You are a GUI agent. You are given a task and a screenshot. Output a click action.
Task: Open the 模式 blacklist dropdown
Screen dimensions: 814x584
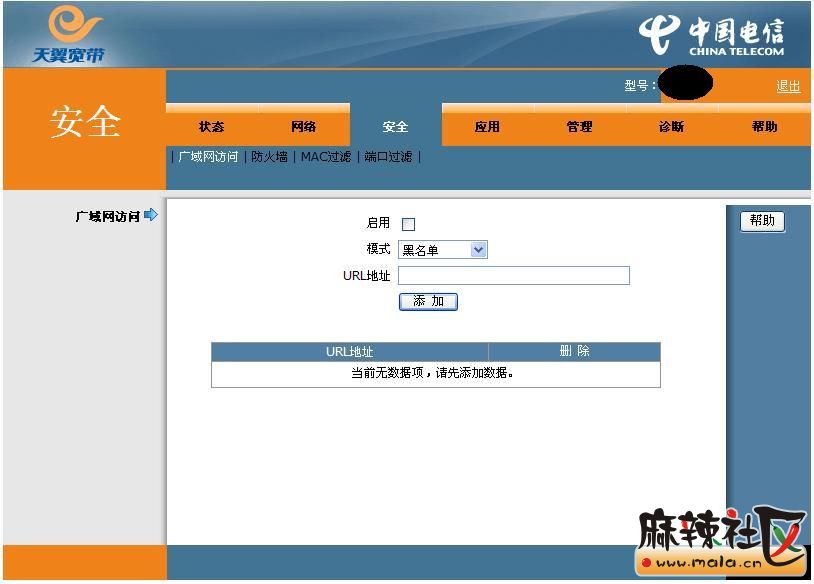pyautogui.click(x=443, y=250)
